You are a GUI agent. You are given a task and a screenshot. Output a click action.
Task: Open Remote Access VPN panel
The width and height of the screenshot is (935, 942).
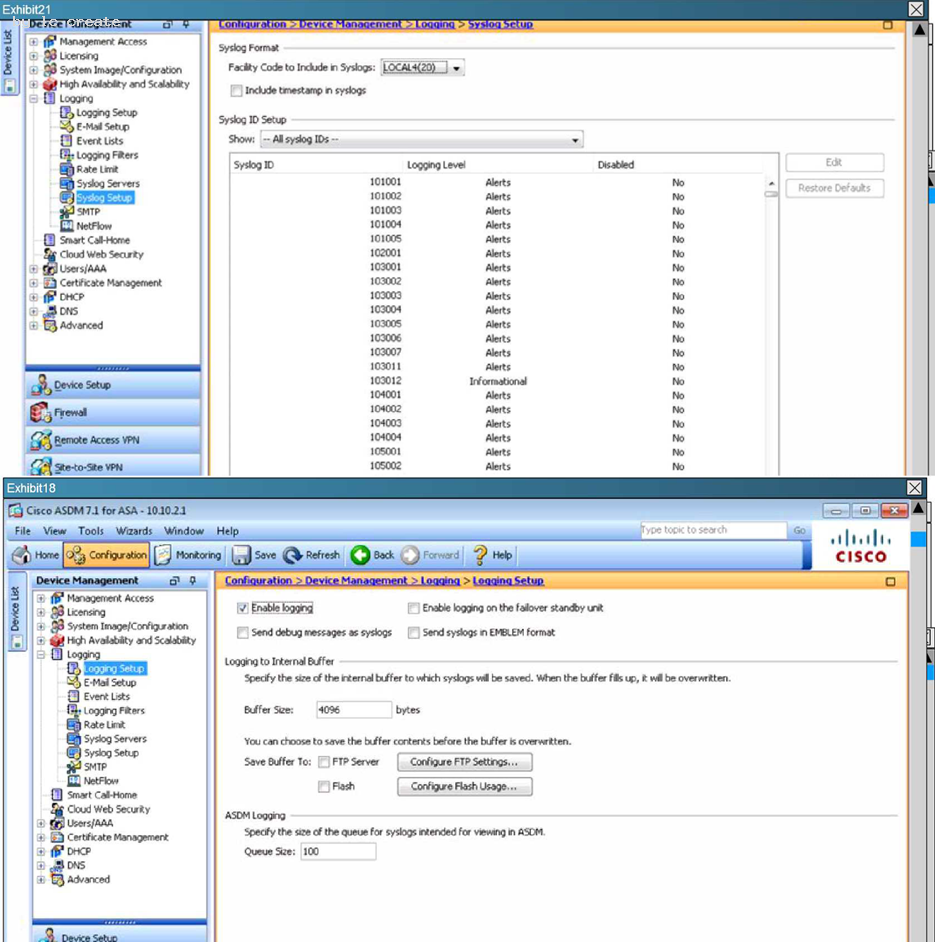click(x=113, y=440)
